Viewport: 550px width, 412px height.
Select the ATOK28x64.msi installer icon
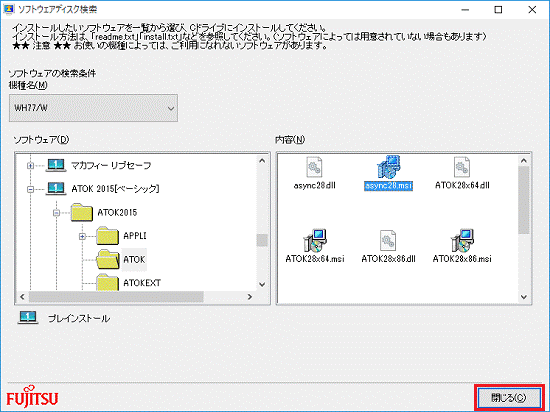[315, 241]
